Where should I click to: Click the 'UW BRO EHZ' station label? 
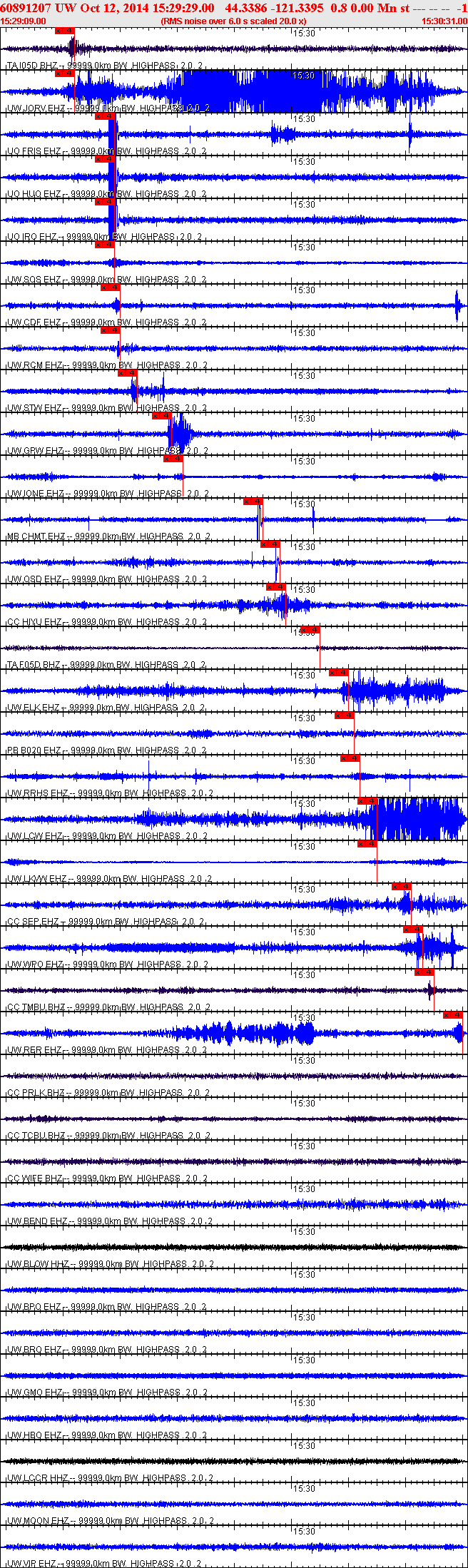34,1350
